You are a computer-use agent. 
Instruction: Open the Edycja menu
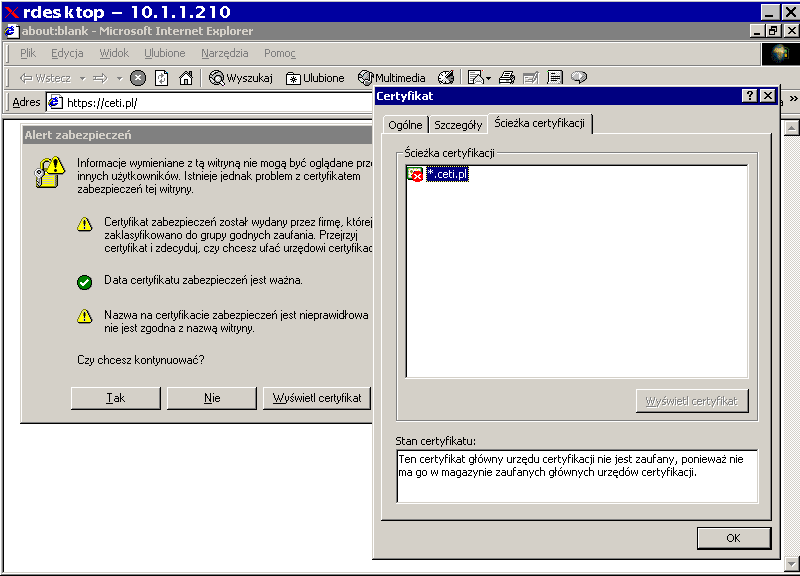[x=67, y=53]
